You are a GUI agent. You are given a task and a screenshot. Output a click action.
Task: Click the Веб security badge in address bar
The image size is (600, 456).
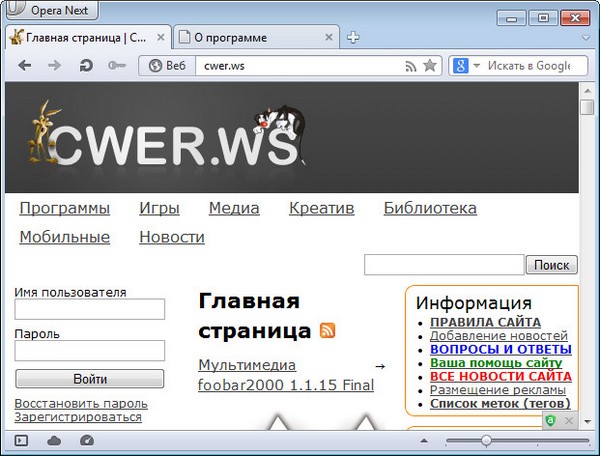[167, 66]
